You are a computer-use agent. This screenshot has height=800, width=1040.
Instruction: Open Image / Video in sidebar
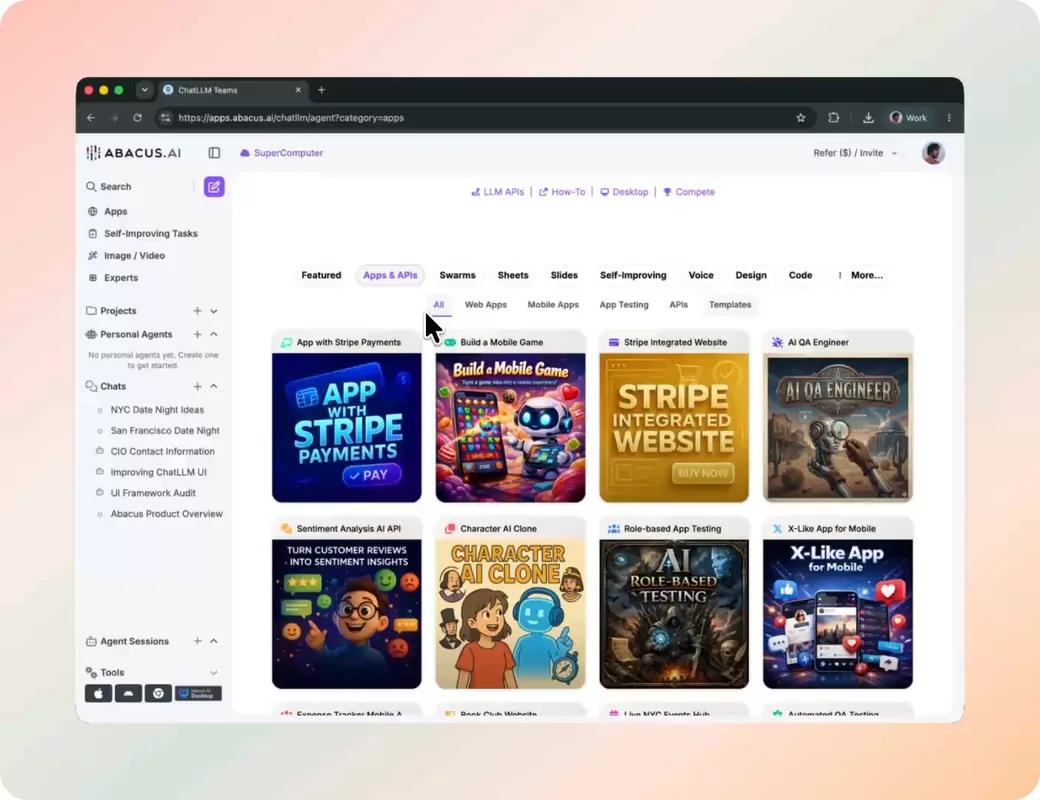click(134, 255)
